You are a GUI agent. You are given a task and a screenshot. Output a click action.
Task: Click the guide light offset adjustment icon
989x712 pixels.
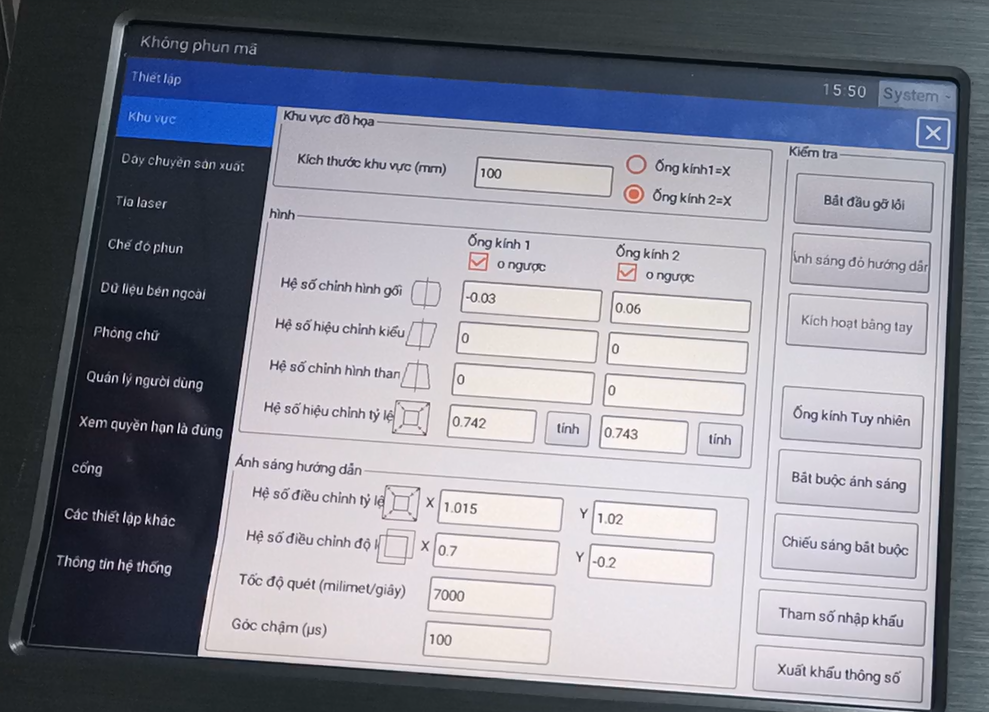[397, 546]
